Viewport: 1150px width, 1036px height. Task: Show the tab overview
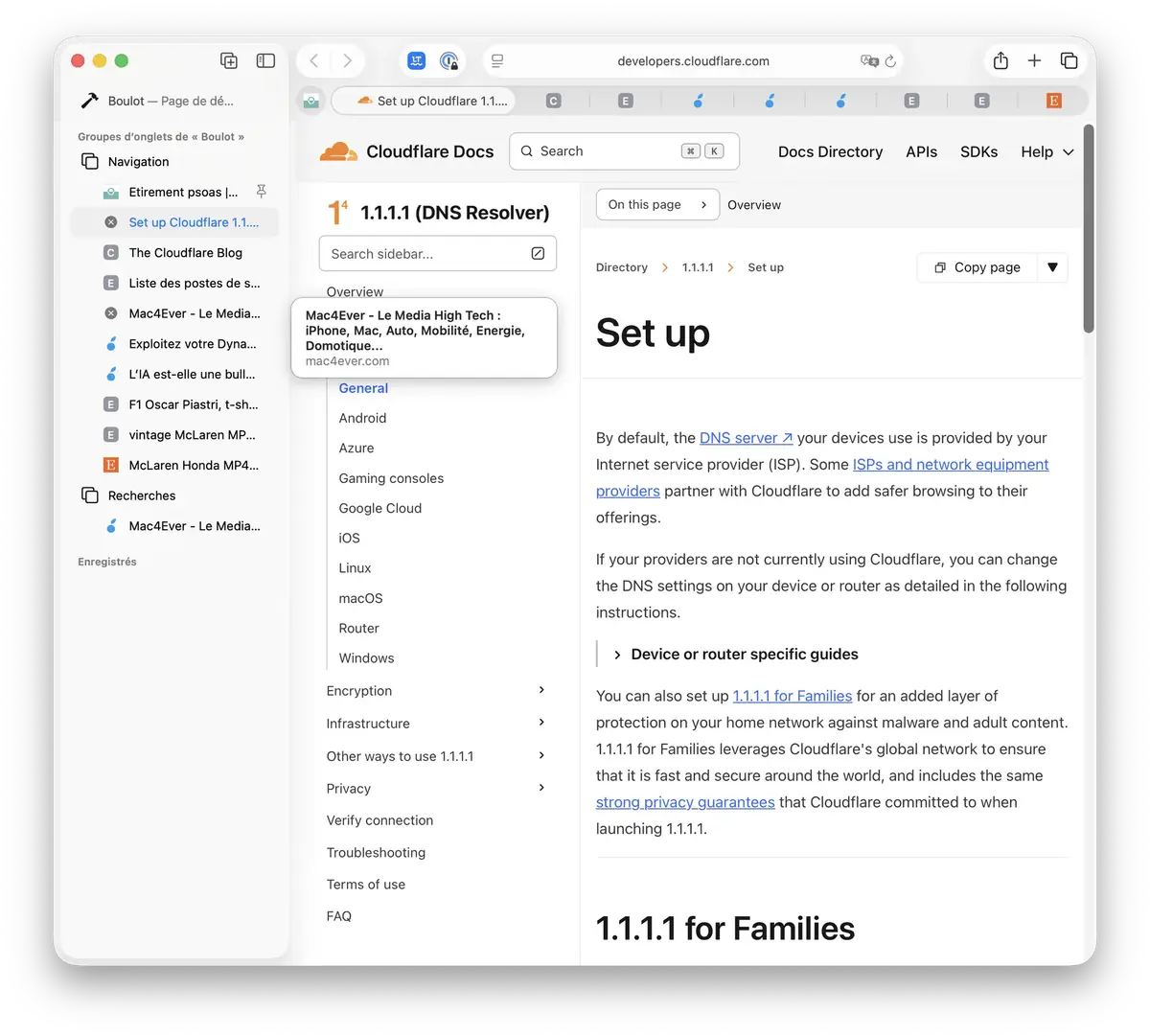(x=1069, y=61)
